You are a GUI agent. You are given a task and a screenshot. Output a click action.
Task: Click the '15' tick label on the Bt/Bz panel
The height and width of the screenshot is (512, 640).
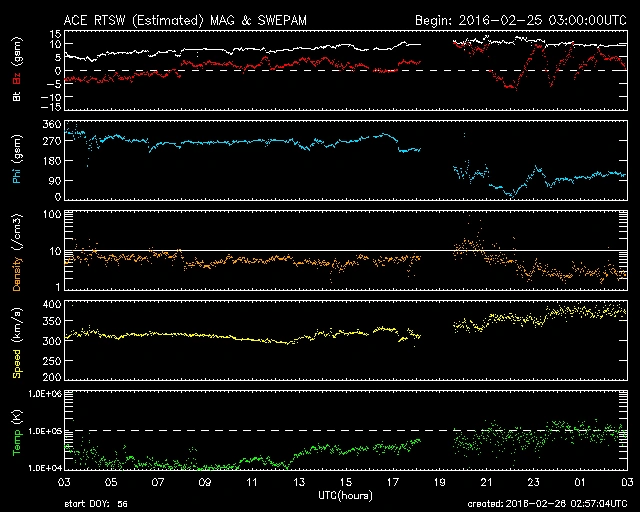point(56,33)
